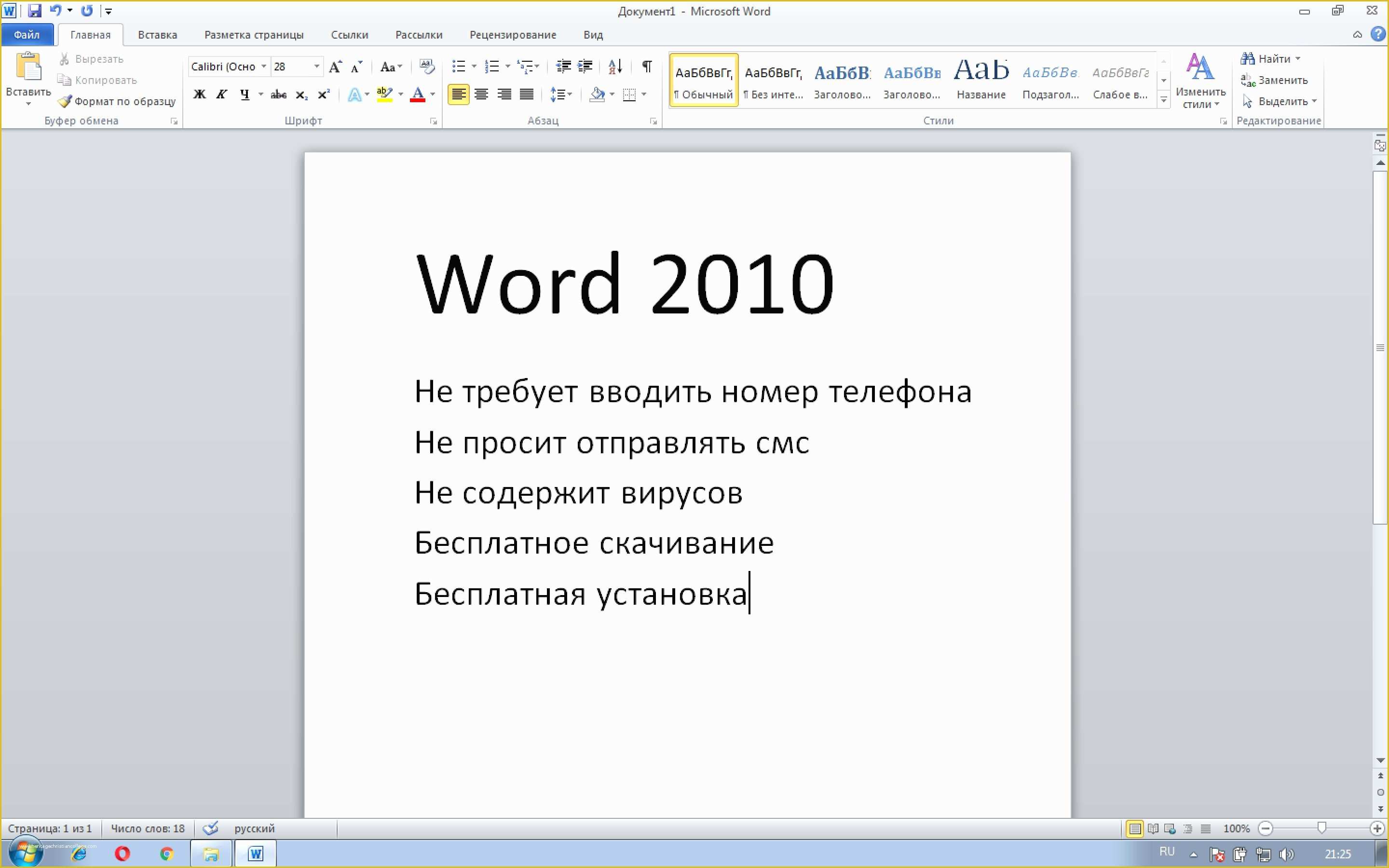Select Print Layout view in the status bar

click(x=1134, y=828)
